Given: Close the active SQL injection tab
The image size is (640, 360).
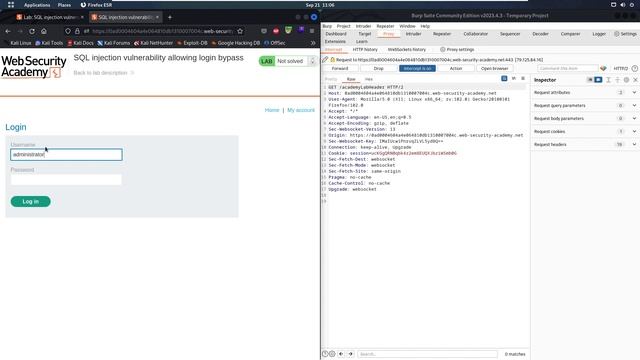Looking at the screenshot, I should pos(157,17).
